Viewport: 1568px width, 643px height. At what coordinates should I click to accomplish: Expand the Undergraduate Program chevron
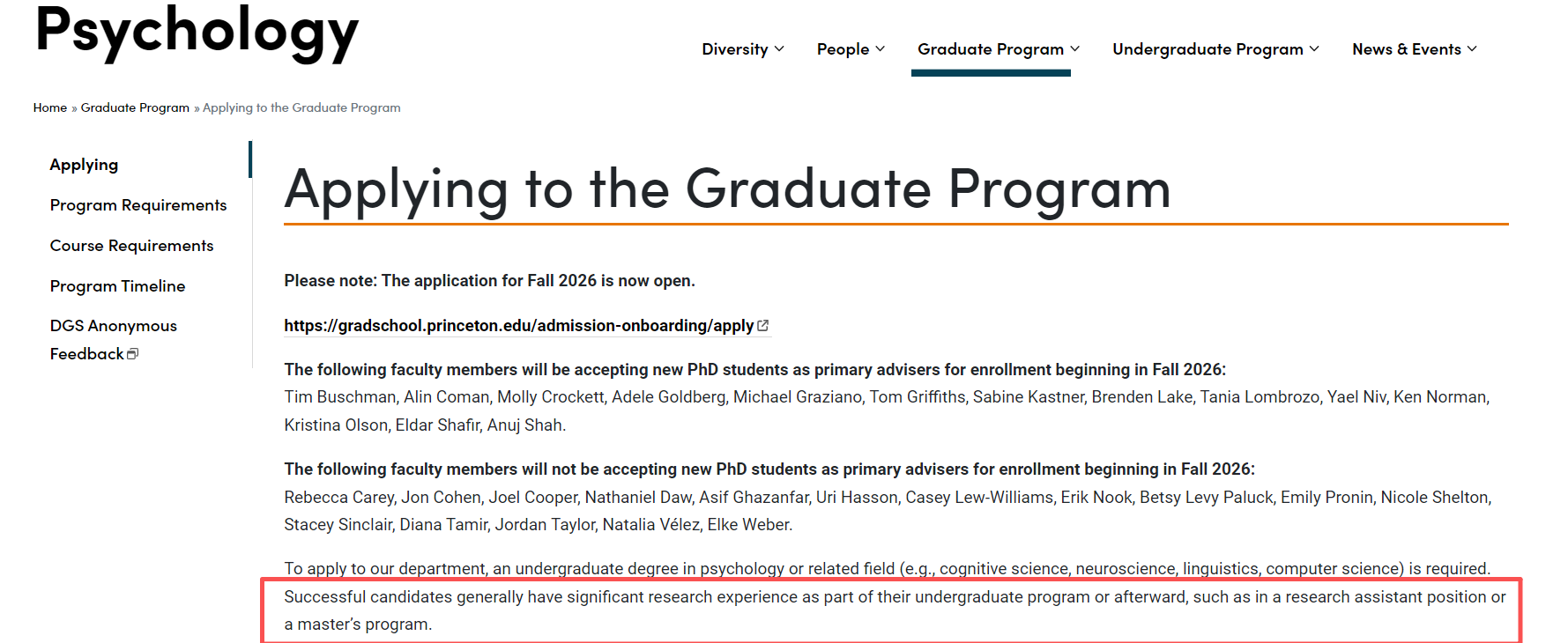[x=1314, y=49]
